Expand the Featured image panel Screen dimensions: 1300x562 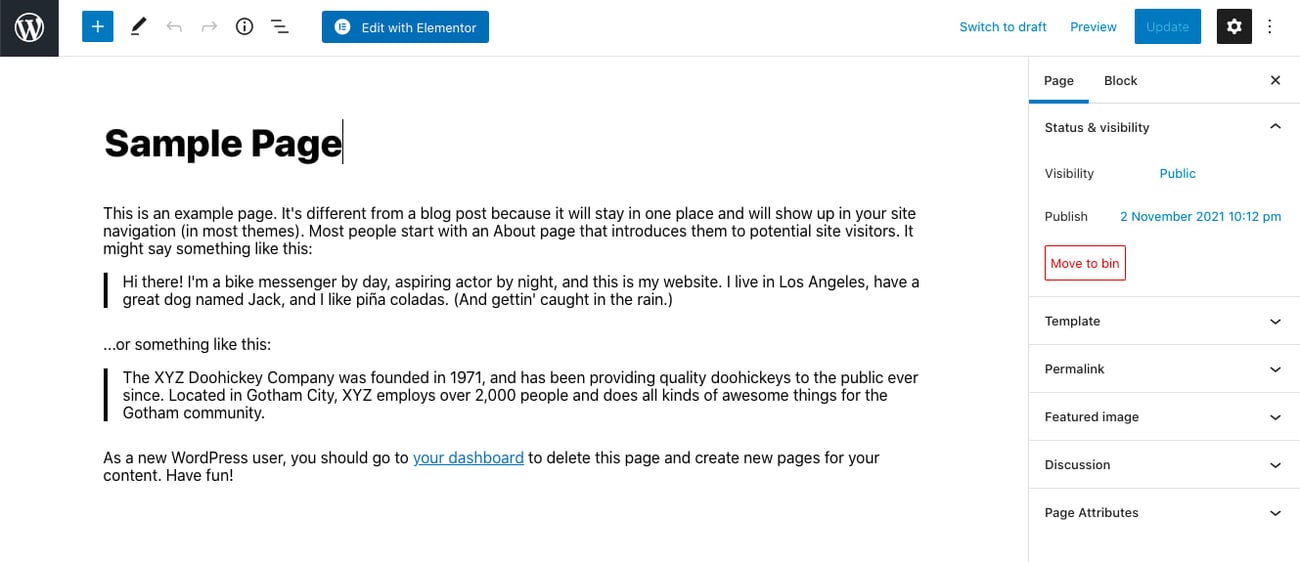click(1274, 417)
